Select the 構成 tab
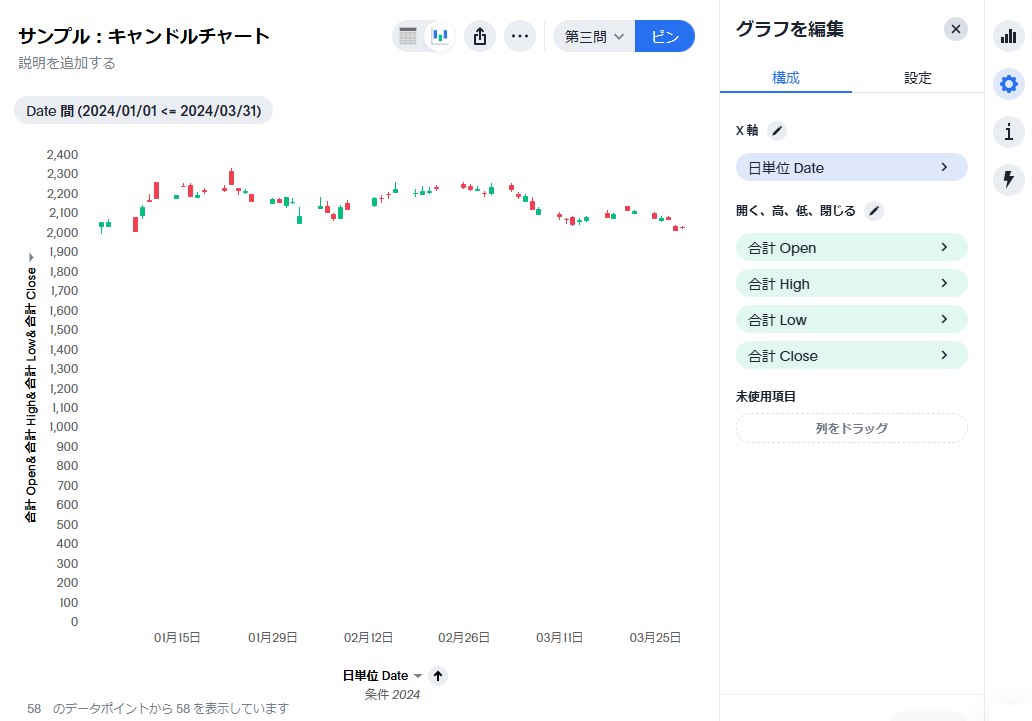 pos(785,78)
